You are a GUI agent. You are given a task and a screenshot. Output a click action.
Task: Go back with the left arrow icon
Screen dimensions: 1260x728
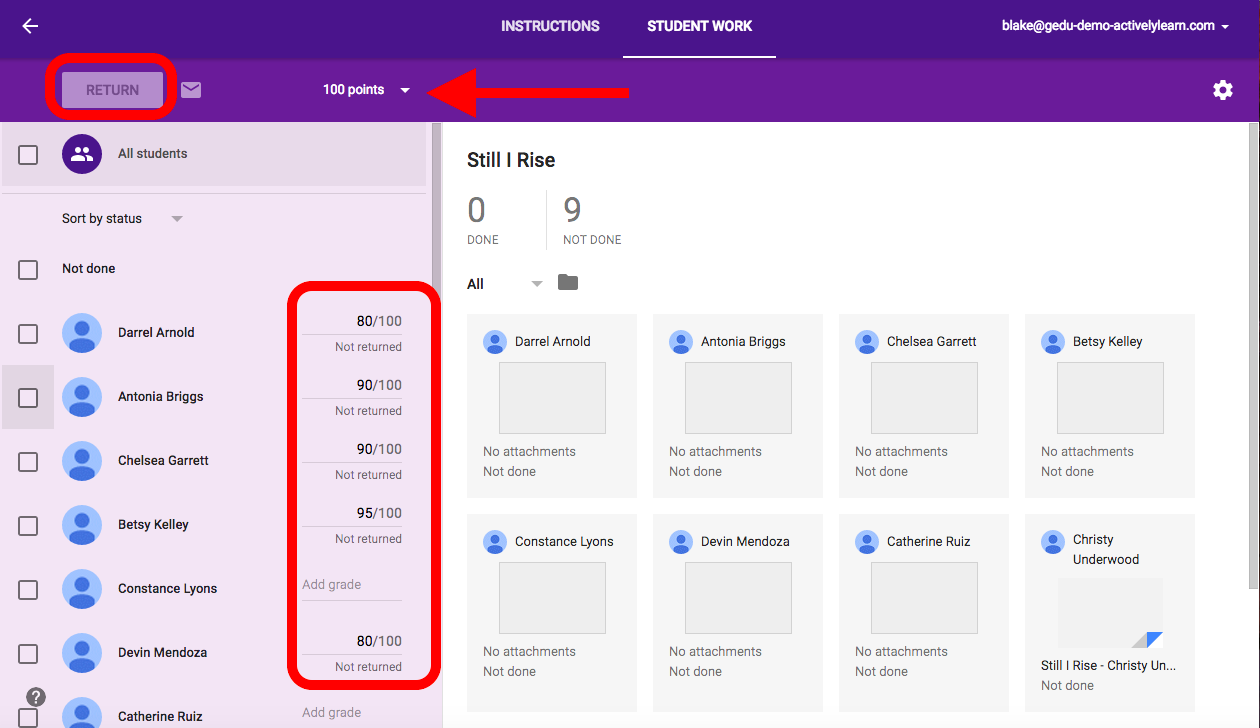[x=30, y=26]
